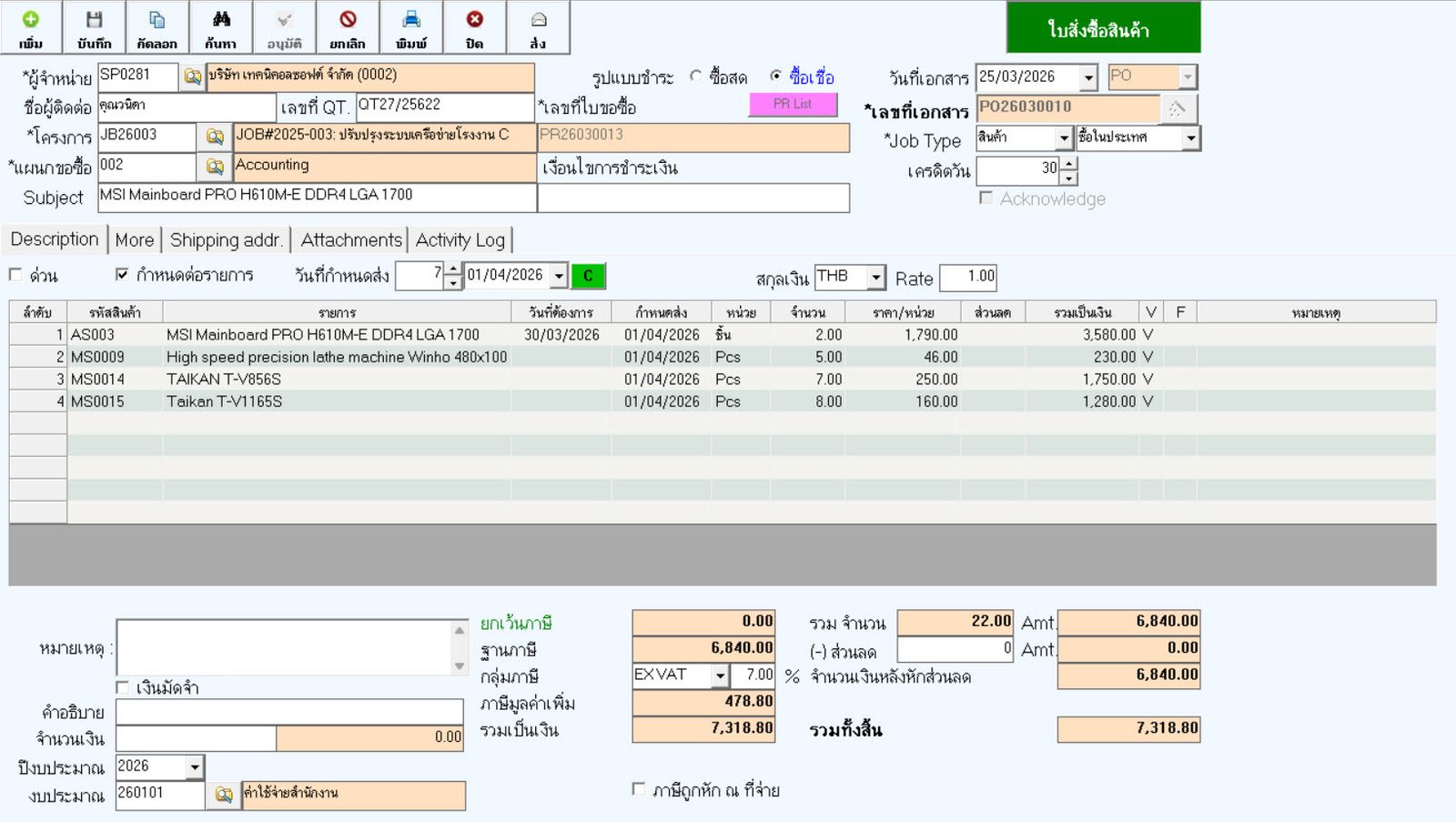Image resolution: width=1456 pixels, height=822 pixels.
Task: Click the copy (คัดลอก) toolbar icon
Action: (157, 27)
